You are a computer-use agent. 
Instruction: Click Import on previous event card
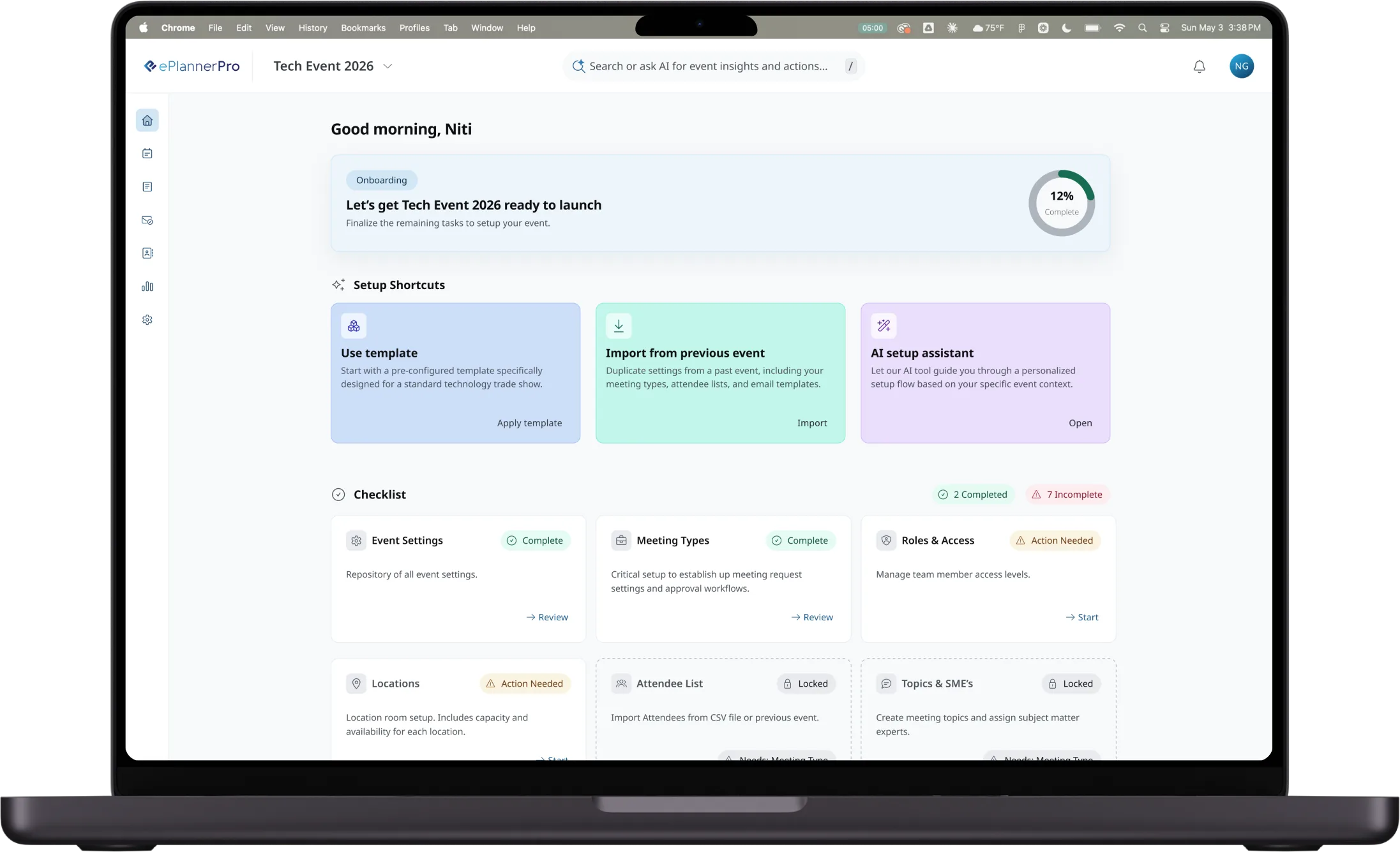[x=812, y=423]
